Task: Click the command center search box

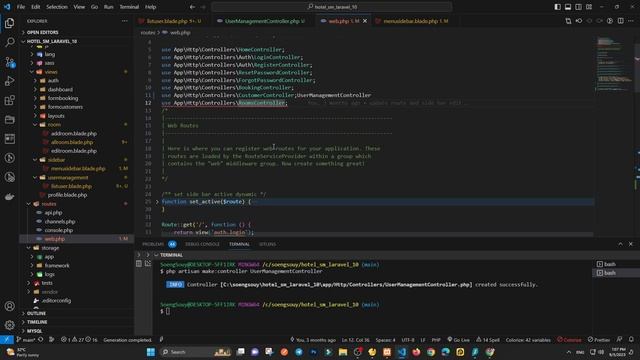Action: [x=332, y=7]
